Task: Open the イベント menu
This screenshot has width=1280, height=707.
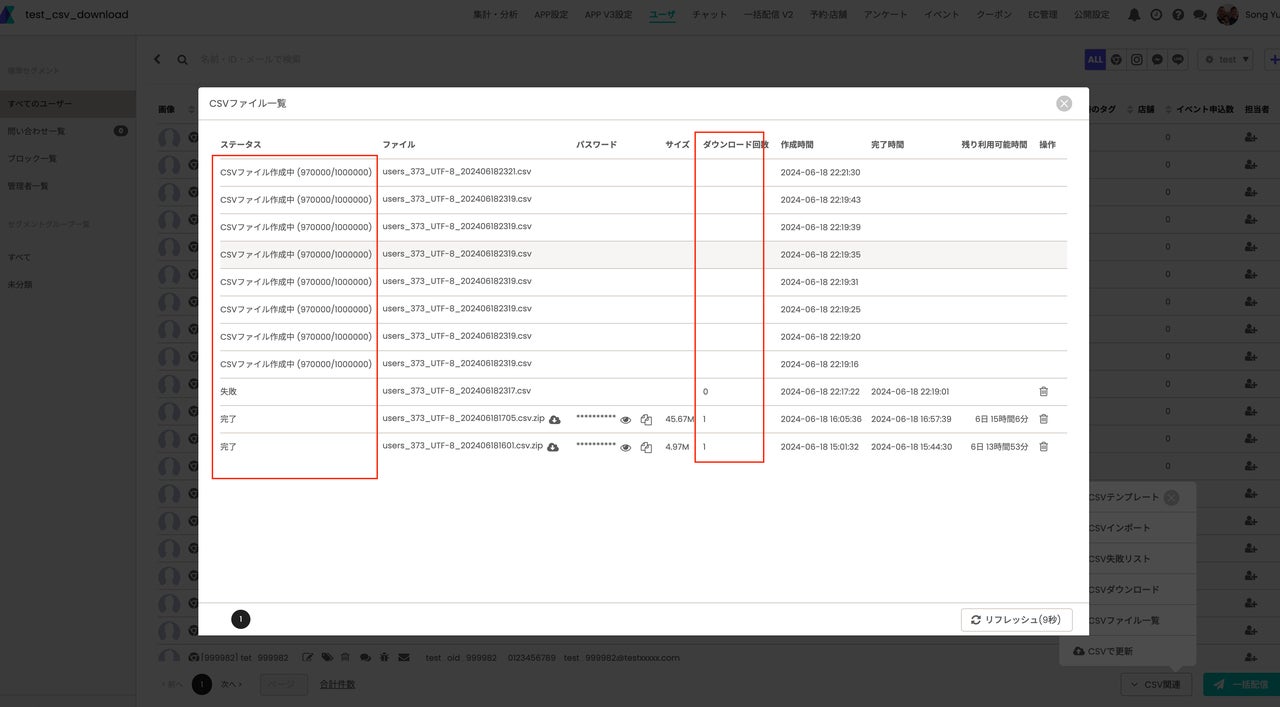Action: (x=941, y=15)
